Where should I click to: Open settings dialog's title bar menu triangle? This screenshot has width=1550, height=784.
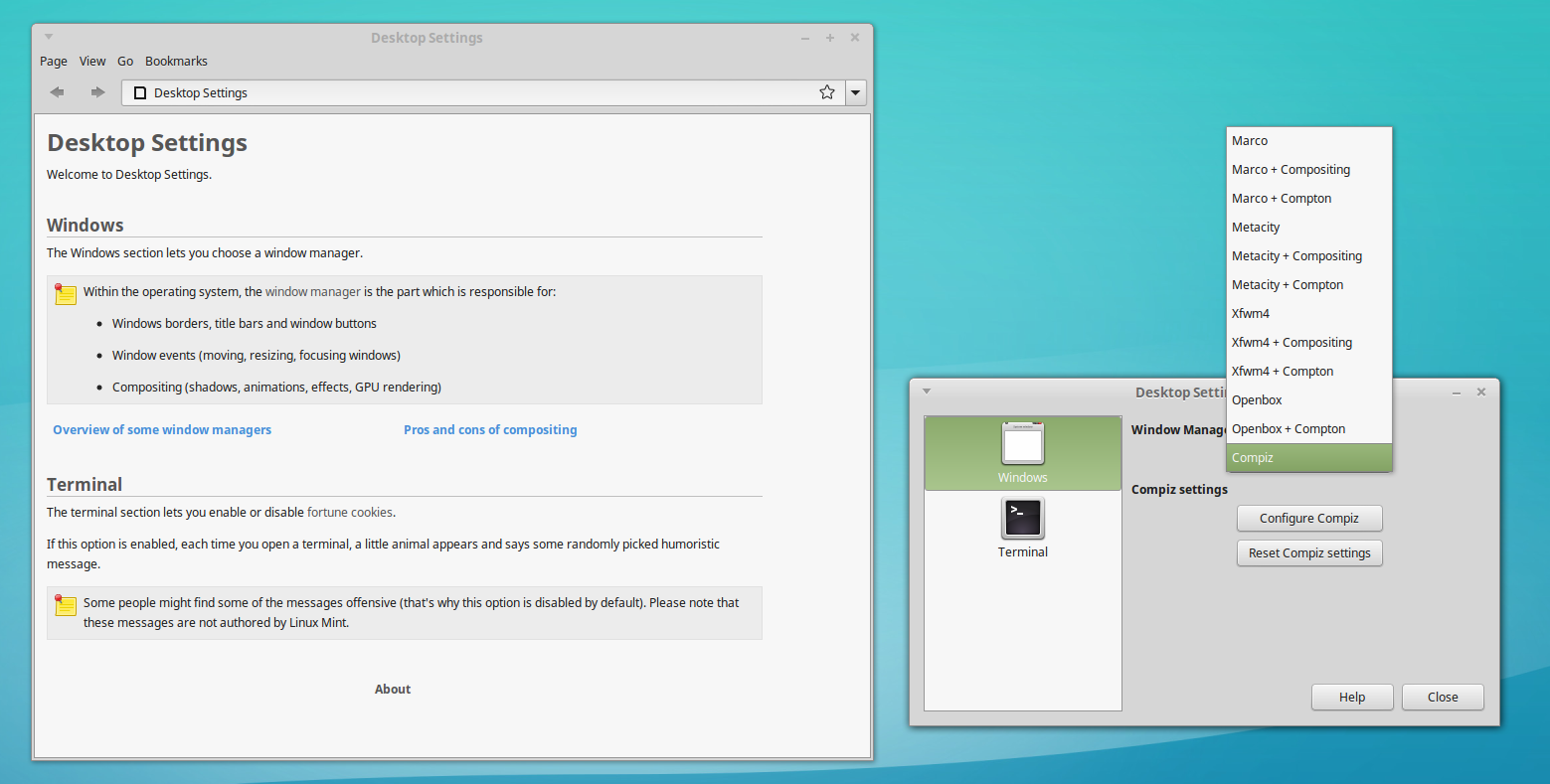[927, 392]
